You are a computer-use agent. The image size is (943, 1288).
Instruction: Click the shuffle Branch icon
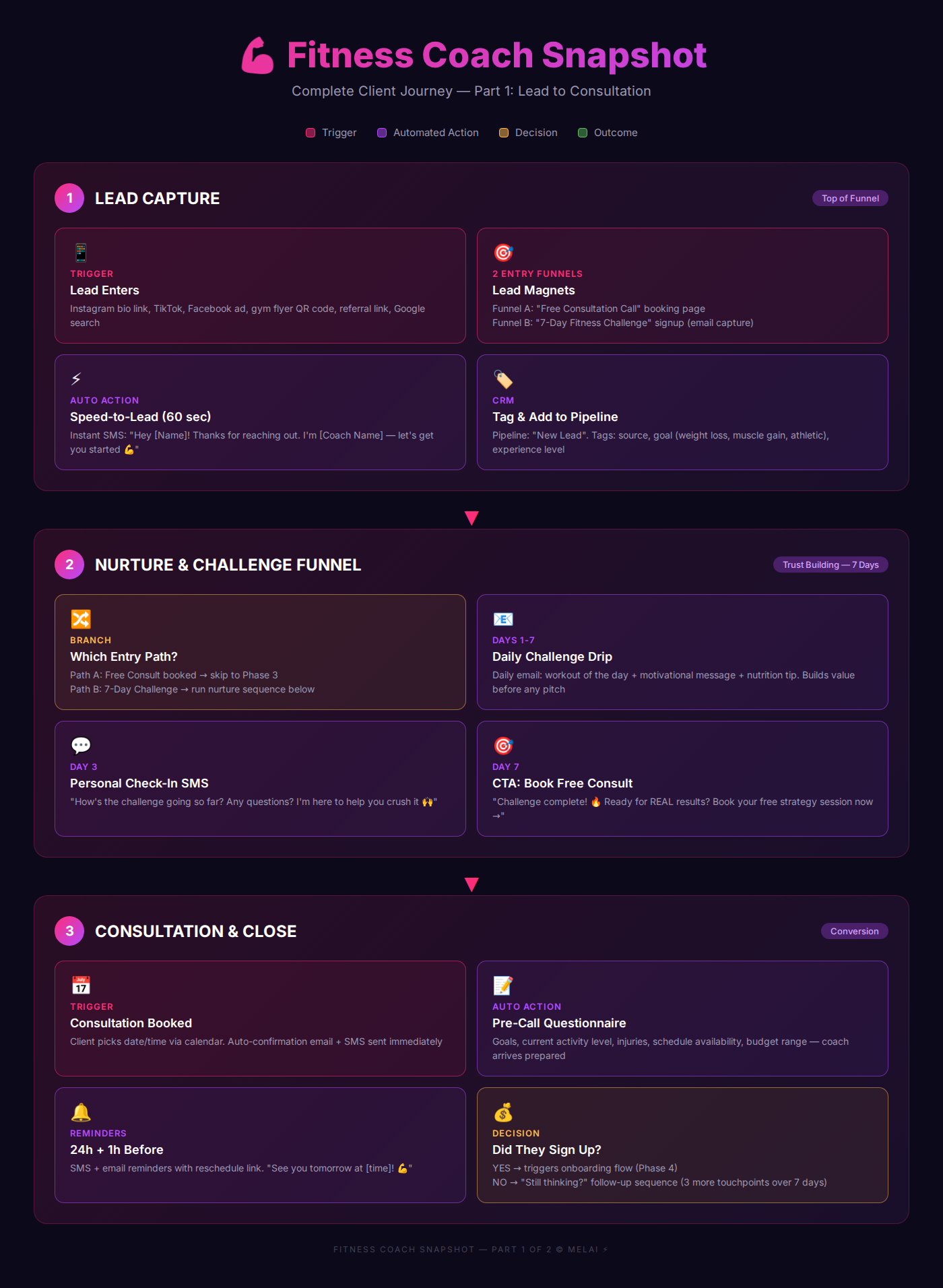click(x=81, y=619)
